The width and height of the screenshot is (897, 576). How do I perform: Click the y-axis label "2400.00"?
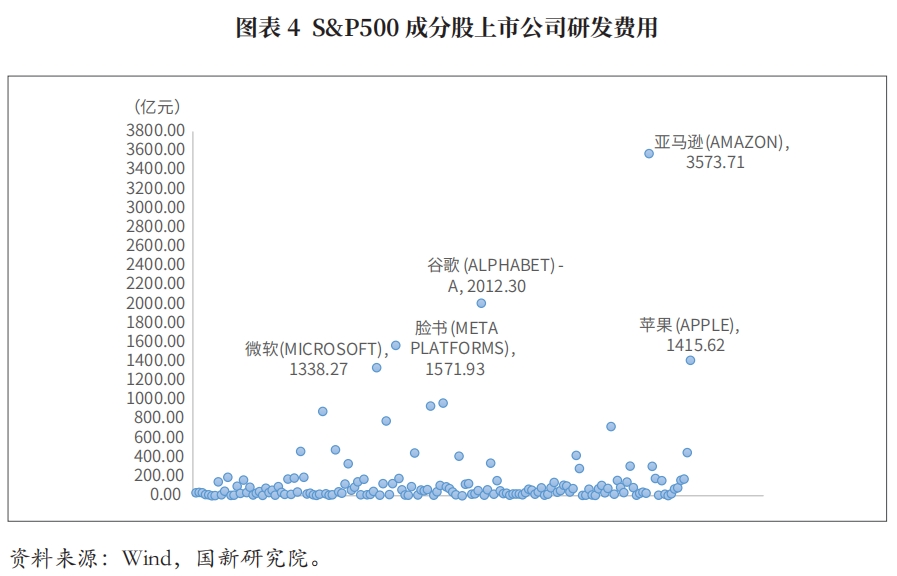point(156,264)
